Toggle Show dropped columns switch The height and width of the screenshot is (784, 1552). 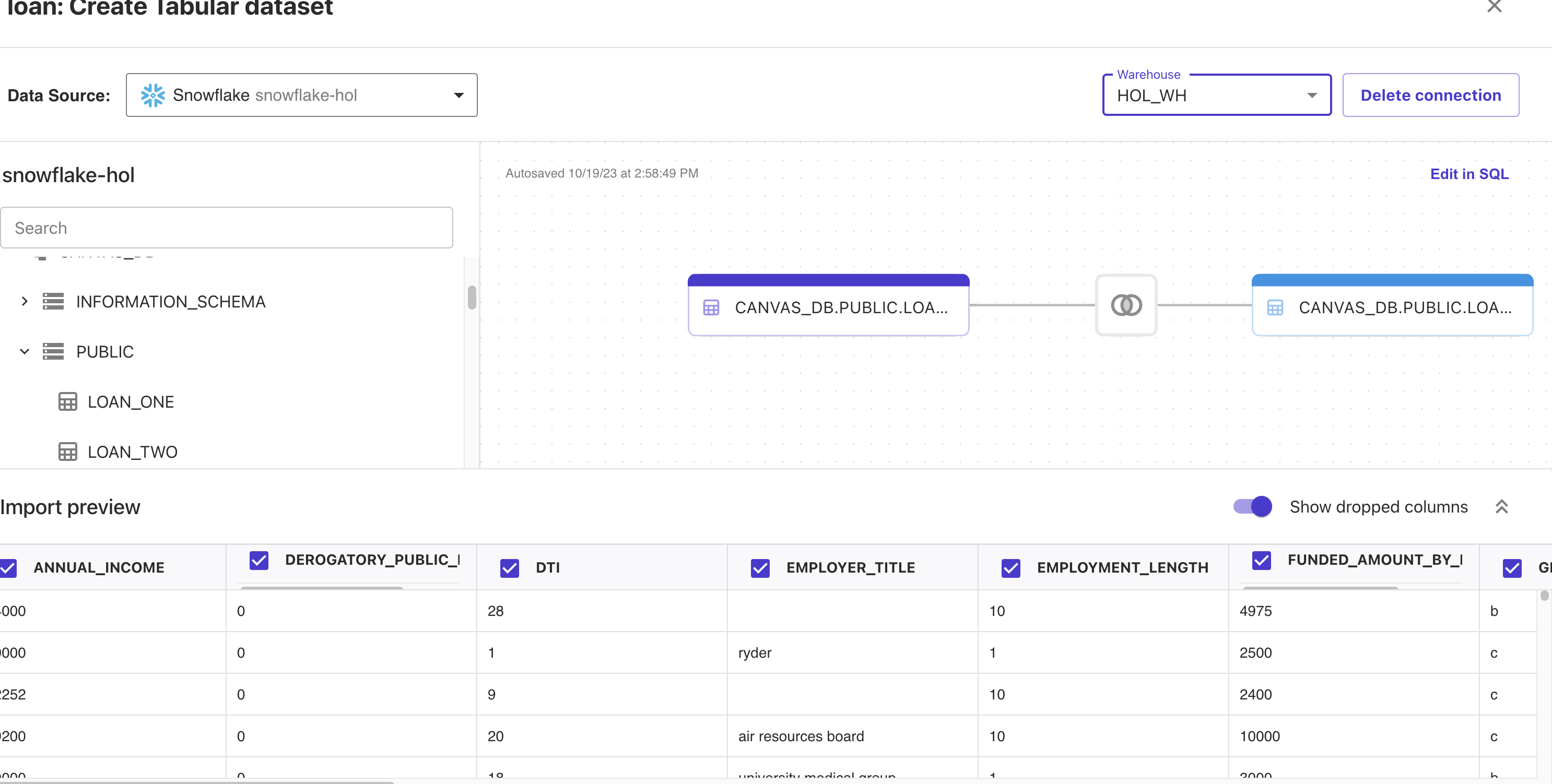coord(1253,506)
